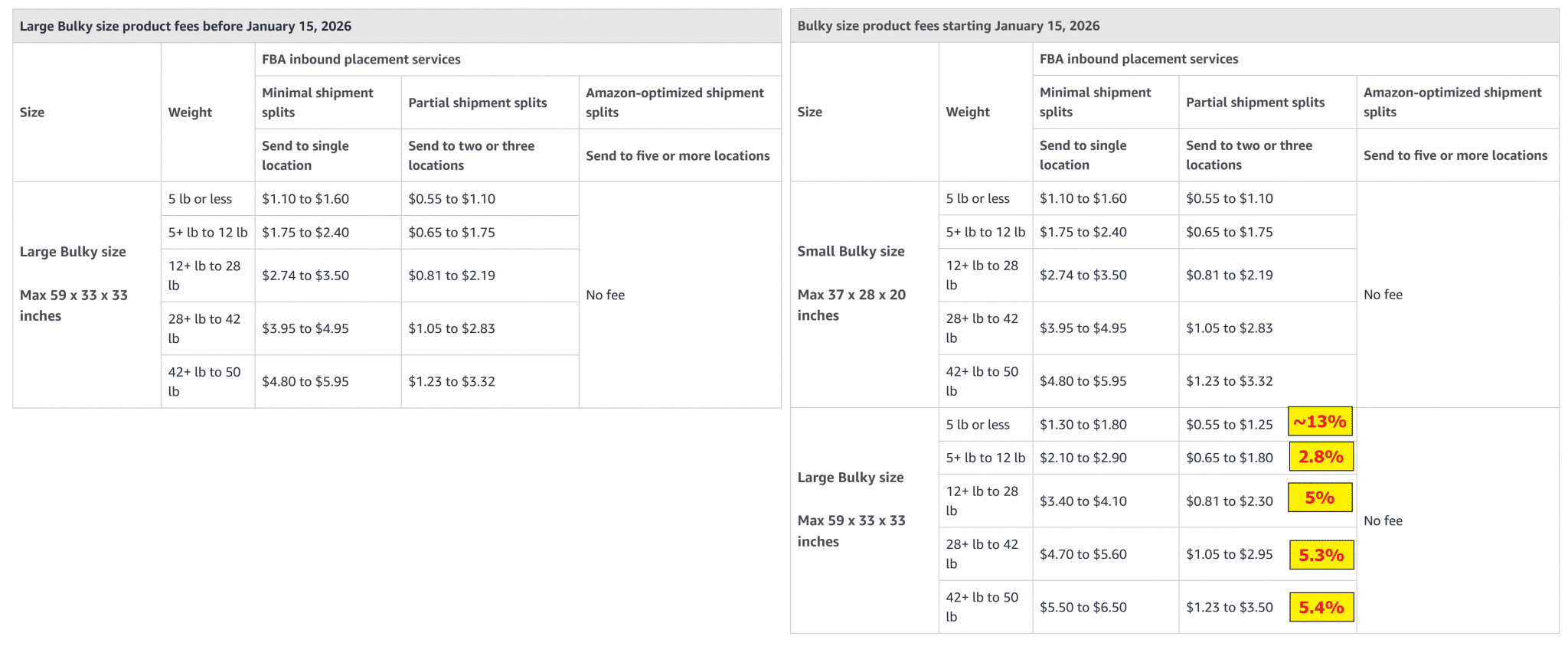Click the "Small Bulky size" row heading
Image resolution: width=1568 pixels, height=659 pixels.
pos(851,251)
